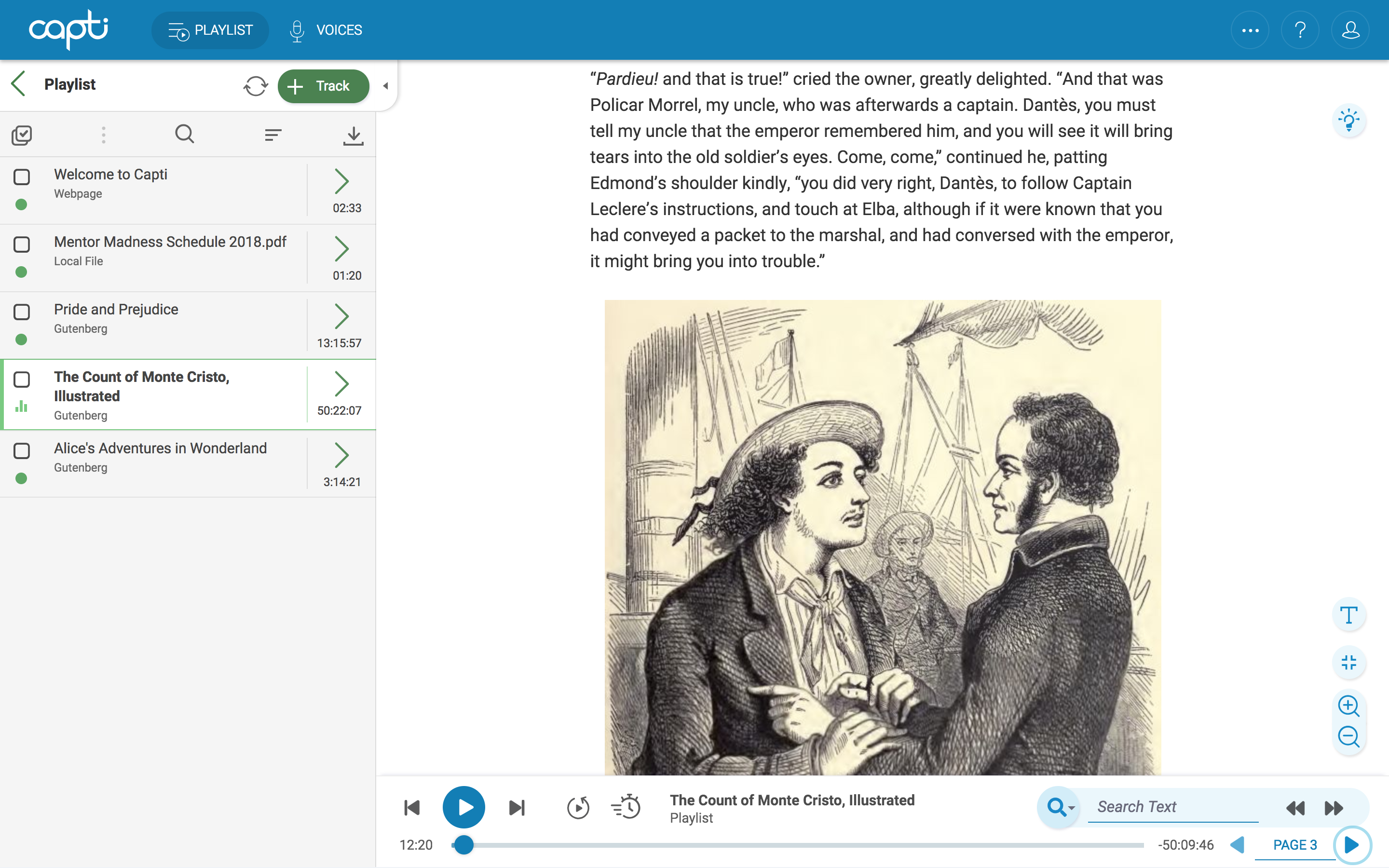This screenshot has width=1389, height=868.
Task: Click The Count of Monte Cristo playlist title
Action: pyautogui.click(x=141, y=386)
